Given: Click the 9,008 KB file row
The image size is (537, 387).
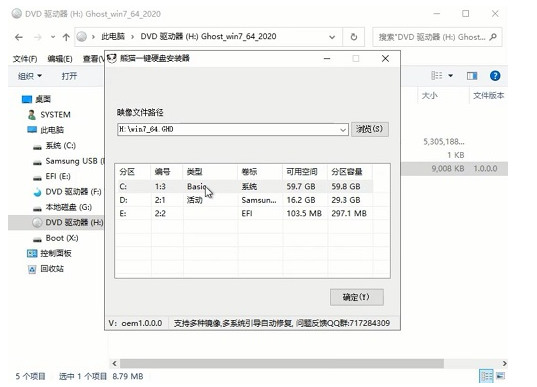Looking at the screenshot, I should tap(454, 168).
